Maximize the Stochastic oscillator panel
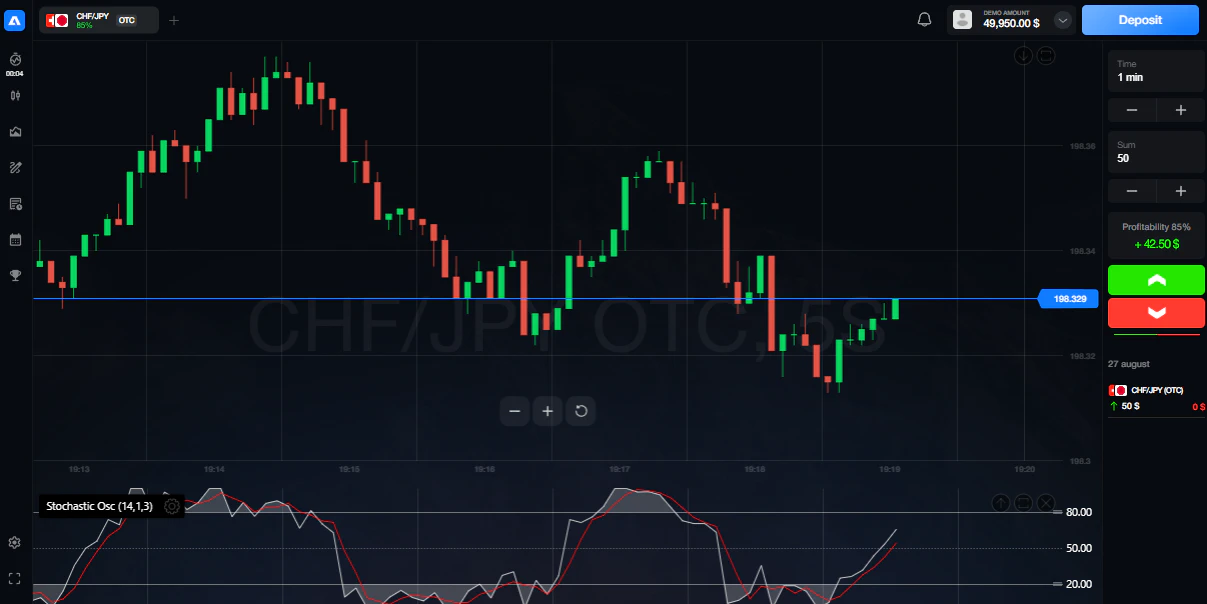 pyautogui.click(x=1023, y=502)
